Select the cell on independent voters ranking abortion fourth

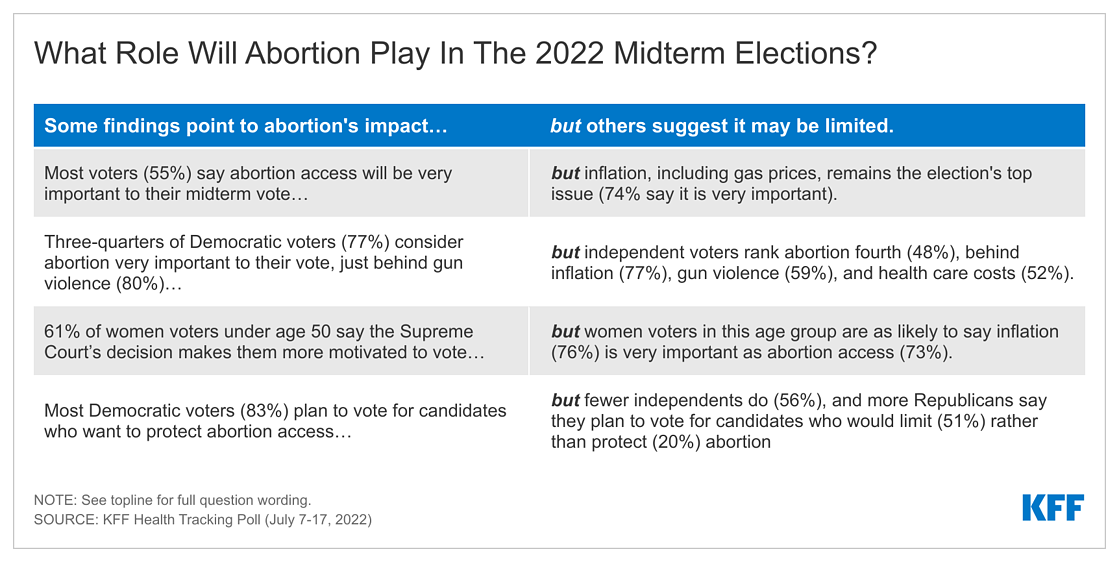[x=807, y=262]
